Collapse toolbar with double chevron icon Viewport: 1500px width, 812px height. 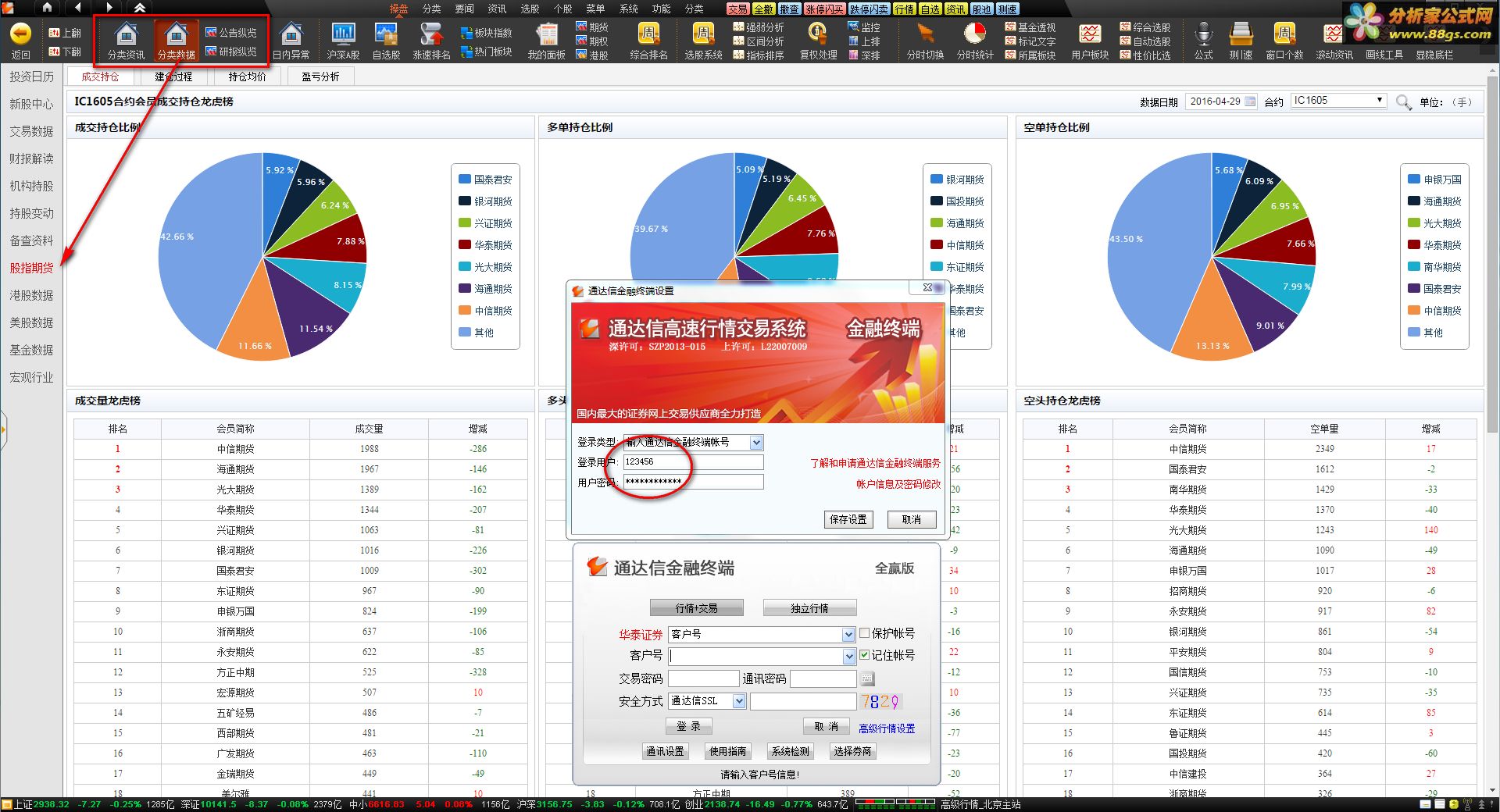(140, 8)
